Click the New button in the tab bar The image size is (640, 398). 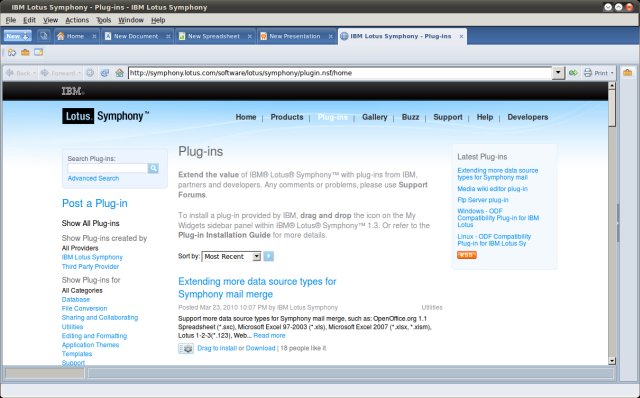(x=18, y=36)
